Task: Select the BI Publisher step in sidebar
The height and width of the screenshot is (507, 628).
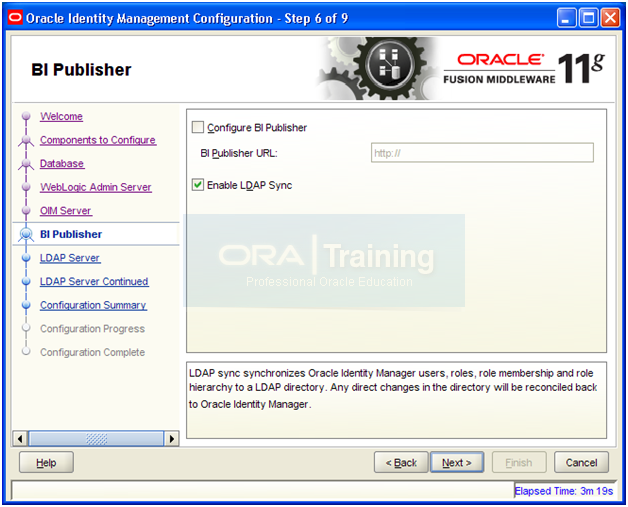Action: pos(71,234)
